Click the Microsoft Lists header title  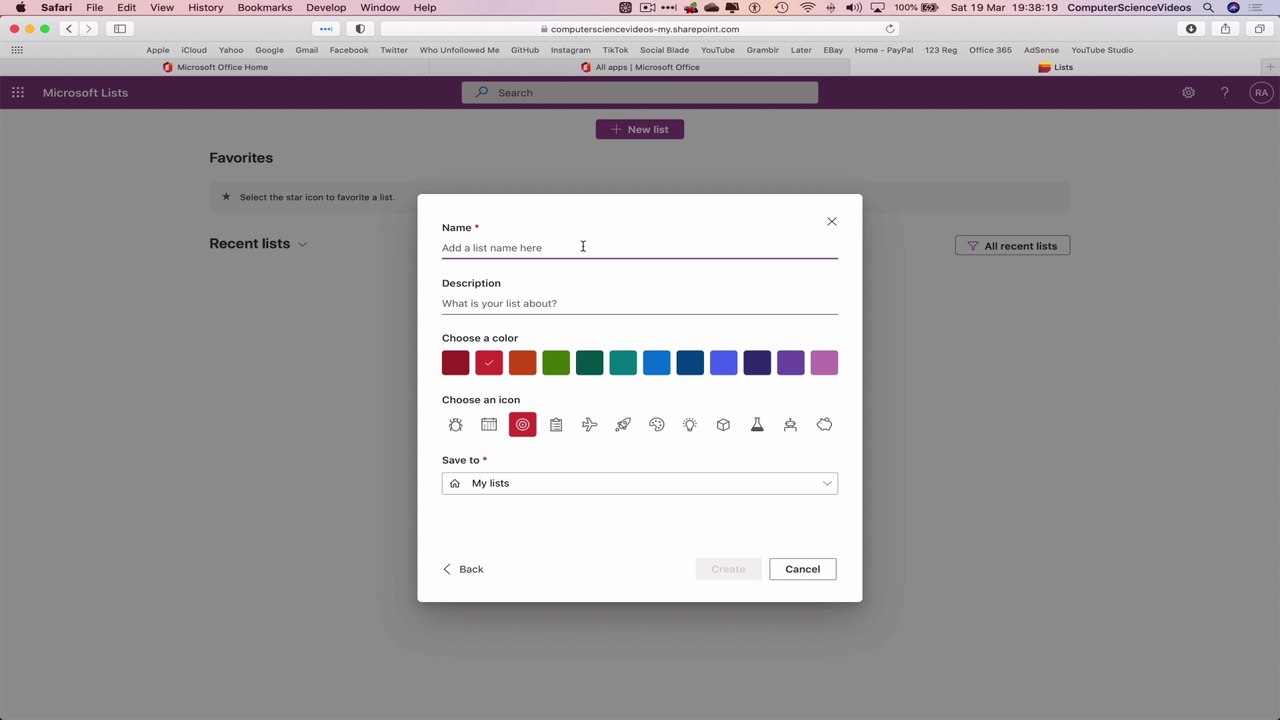point(85,93)
